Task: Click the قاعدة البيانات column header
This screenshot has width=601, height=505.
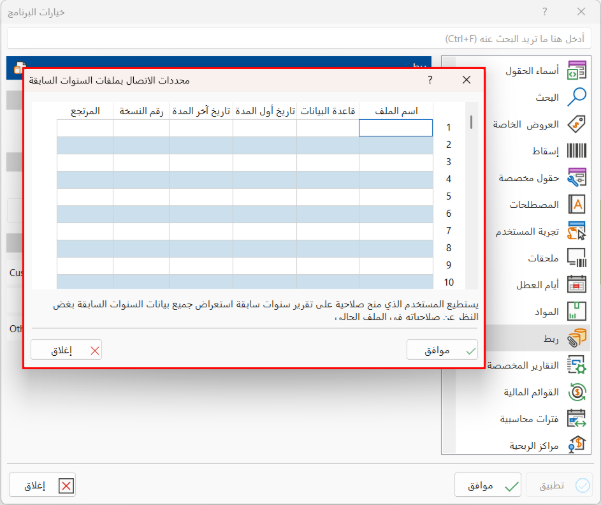Action: click(327, 111)
